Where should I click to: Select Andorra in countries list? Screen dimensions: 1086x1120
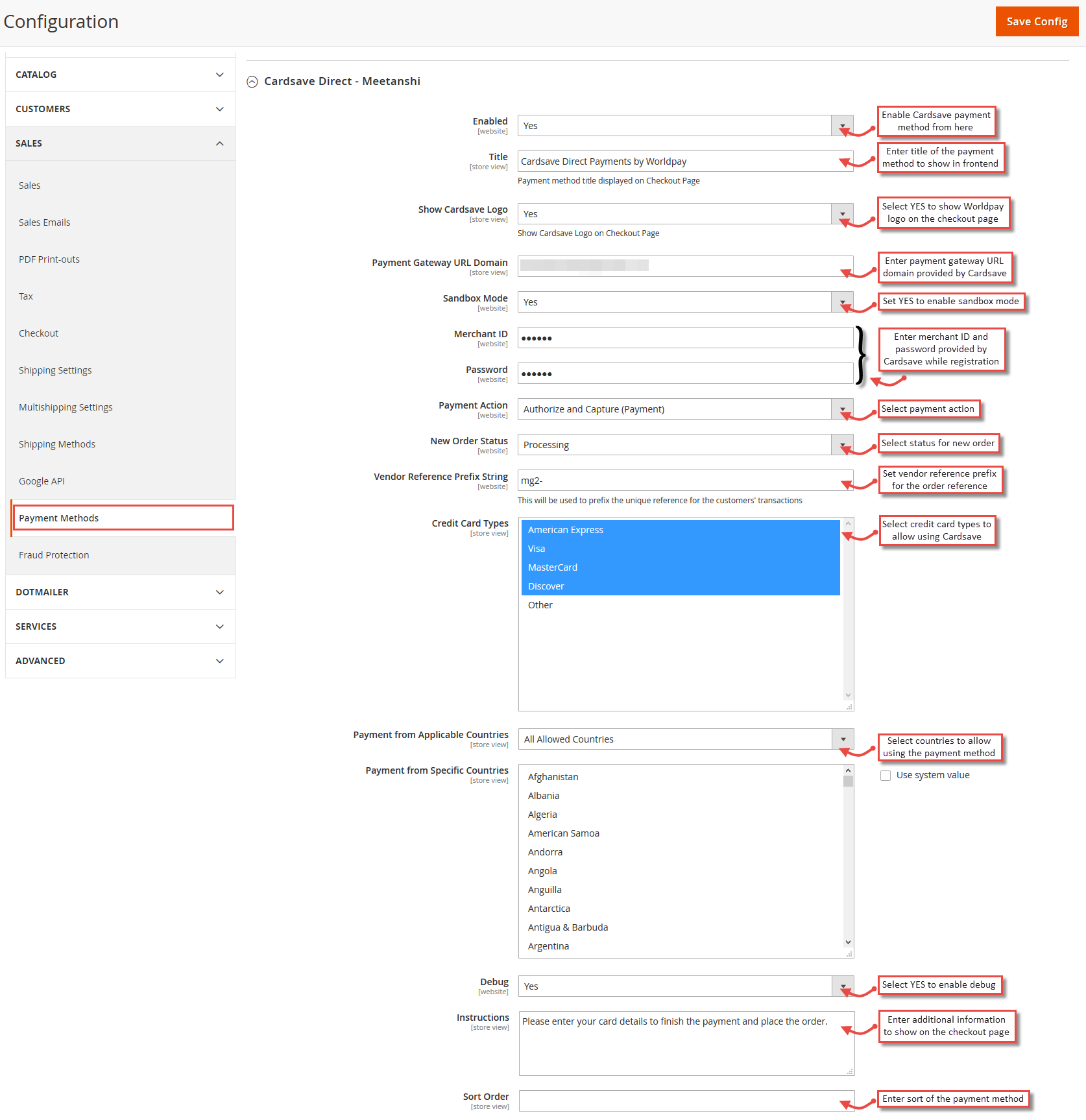pos(681,852)
